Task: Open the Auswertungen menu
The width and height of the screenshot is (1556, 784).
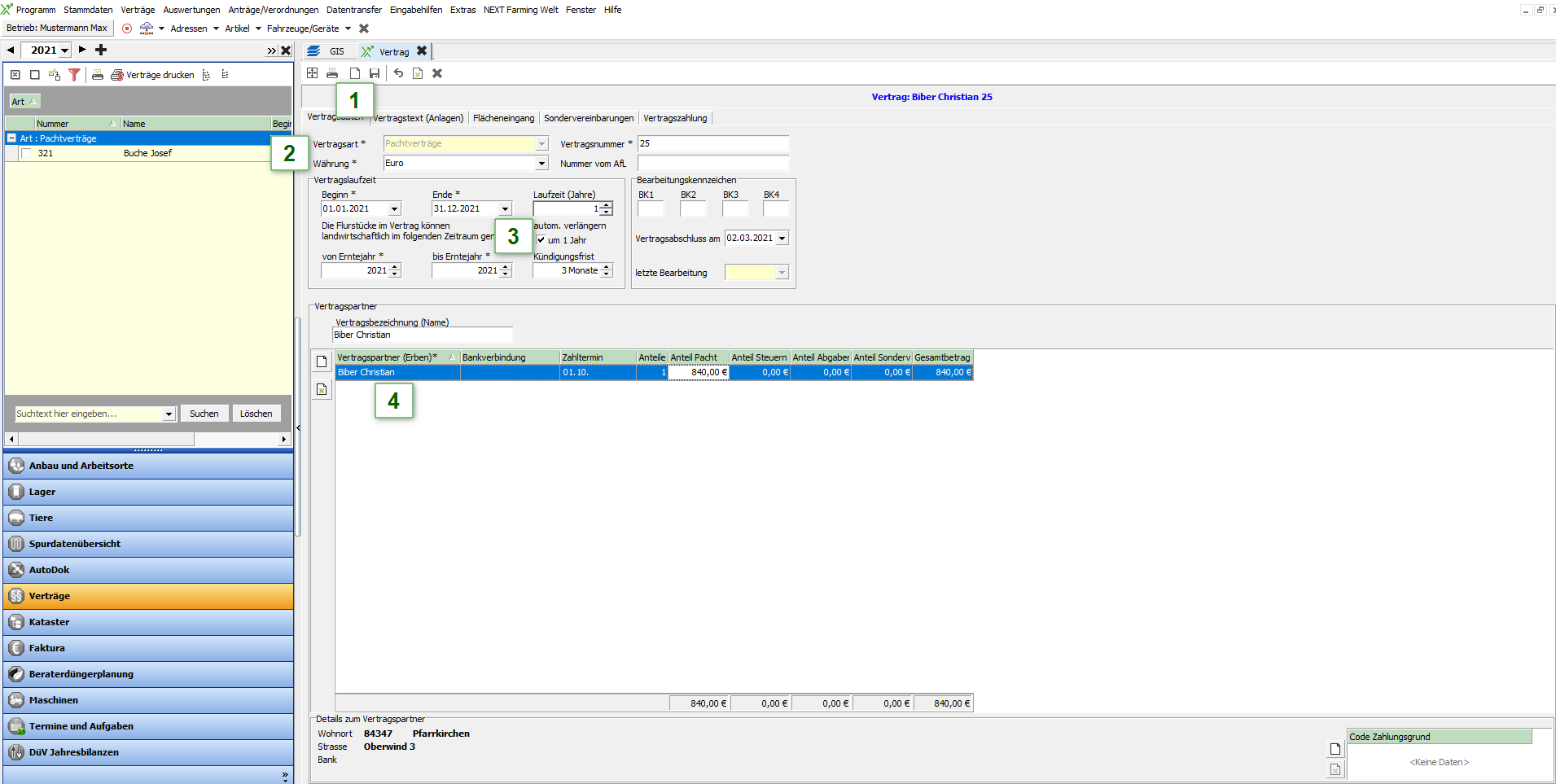Action: click(191, 10)
